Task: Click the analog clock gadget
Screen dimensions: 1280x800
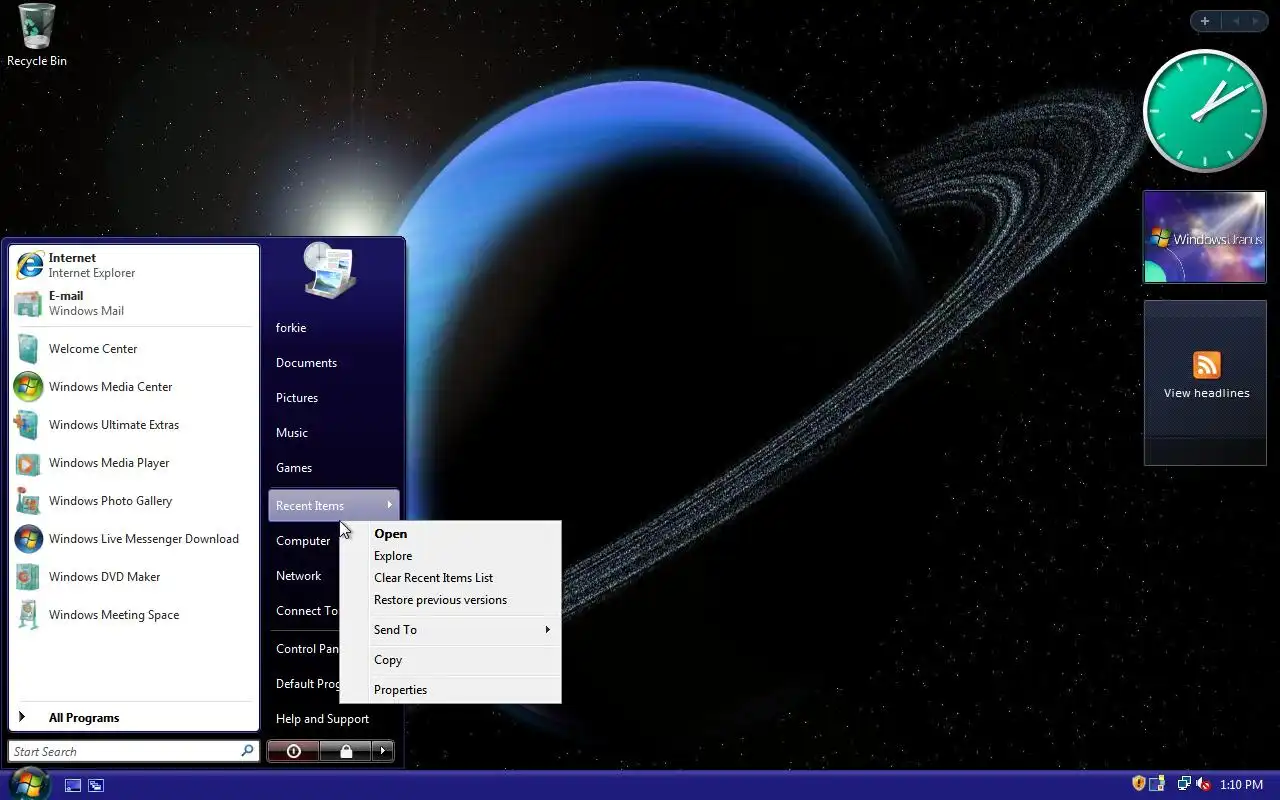Action: point(1205,111)
